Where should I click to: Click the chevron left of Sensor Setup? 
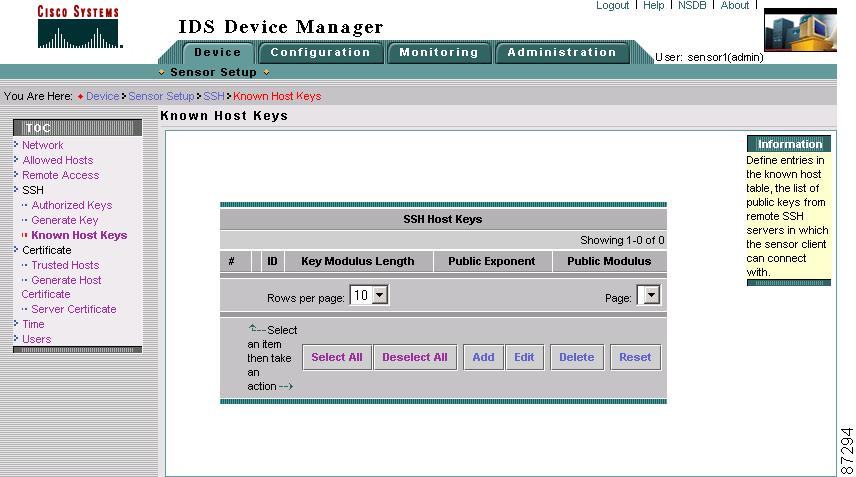pos(162,73)
